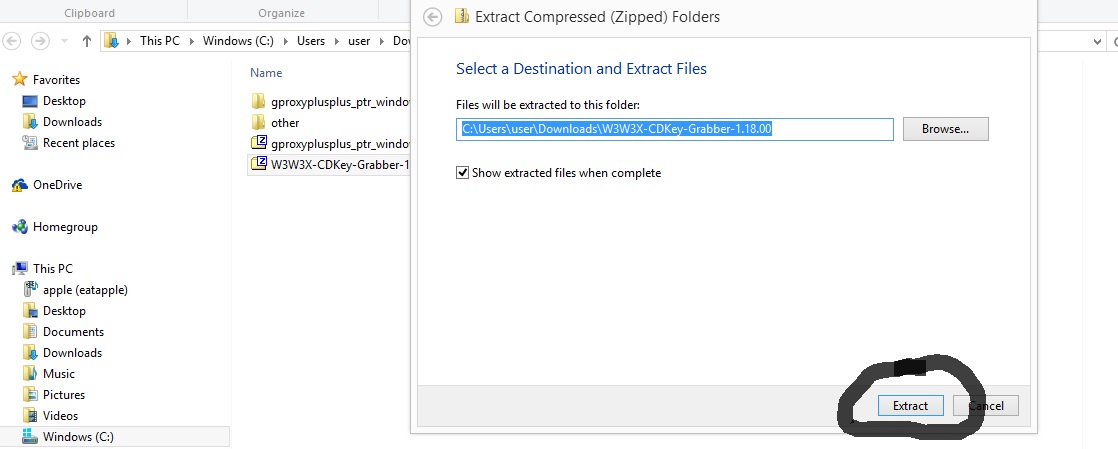Open OneDrive in navigation pane

point(57,185)
